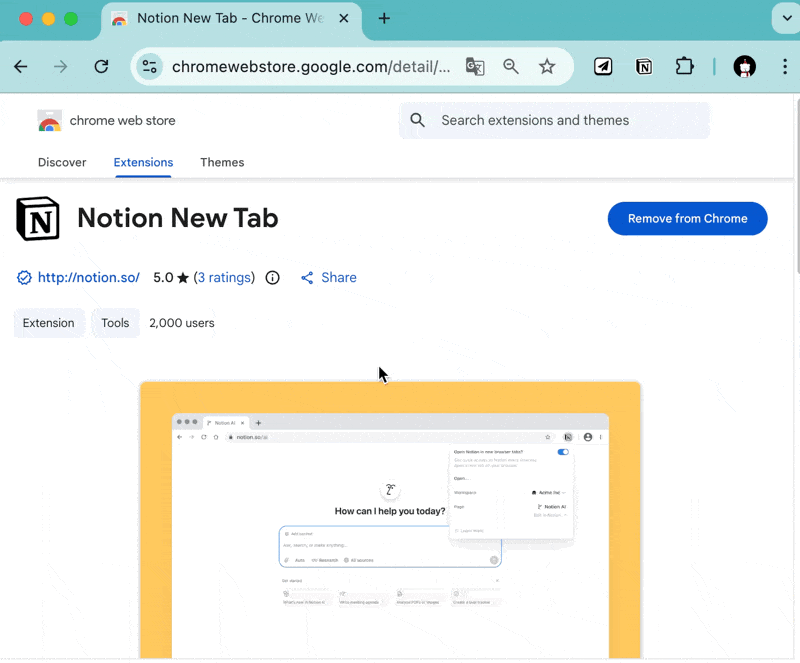Bookmark this page with the star icon
The width and height of the screenshot is (800, 663).
pos(547,67)
